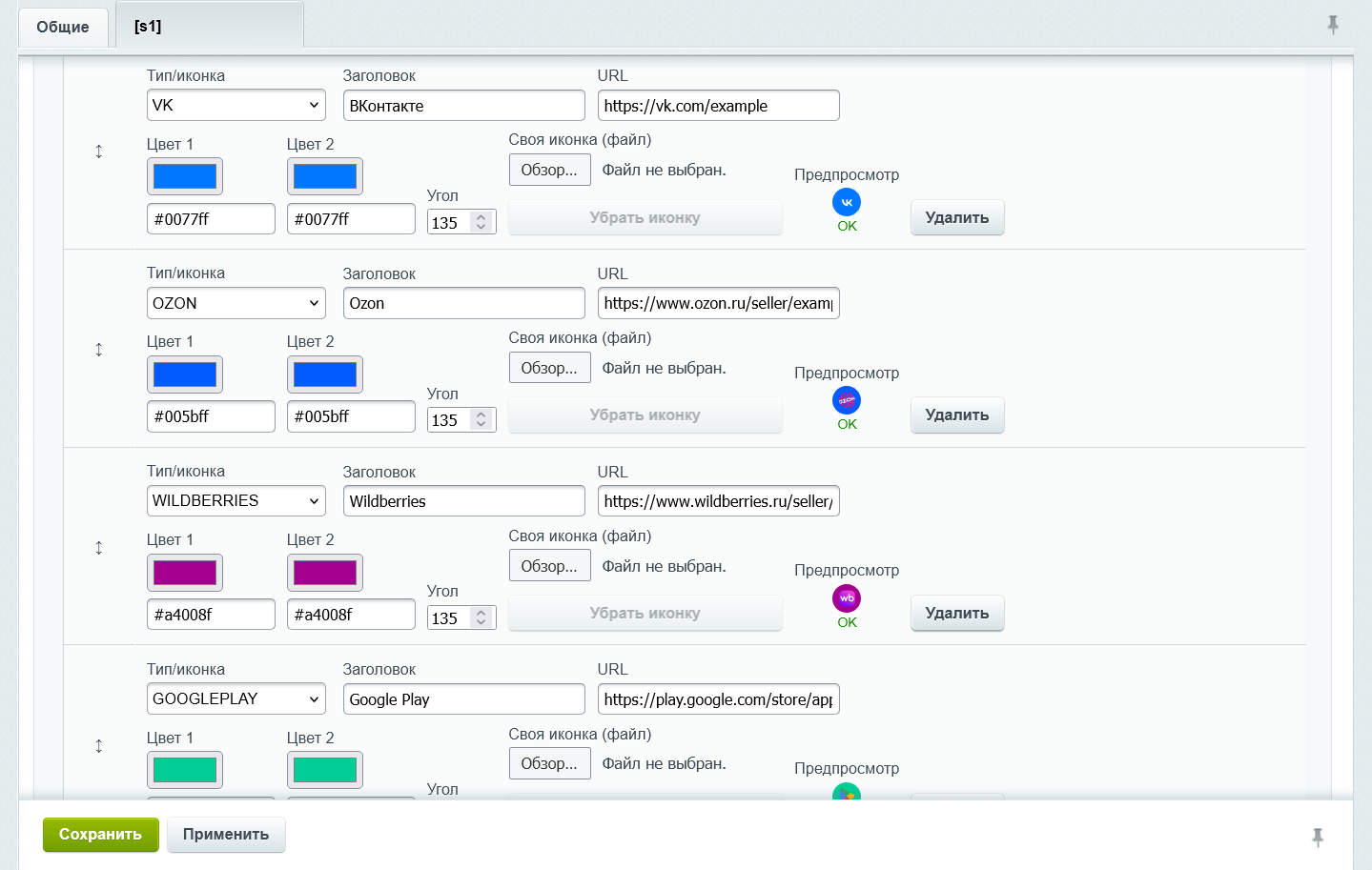Switch to the Общие tab

(63, 27)
